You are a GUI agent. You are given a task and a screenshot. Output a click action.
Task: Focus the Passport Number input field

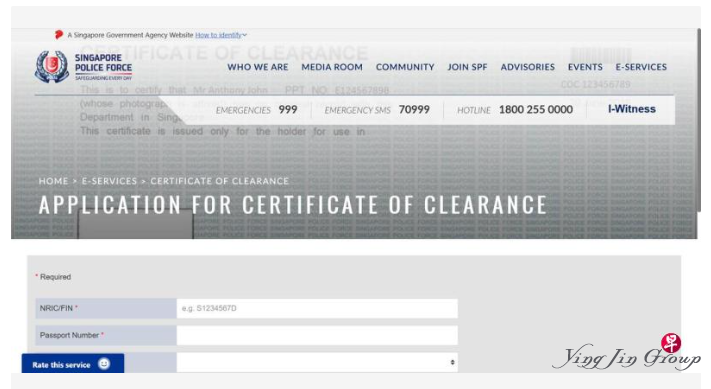pyautogui.click(x=317, y=336)
